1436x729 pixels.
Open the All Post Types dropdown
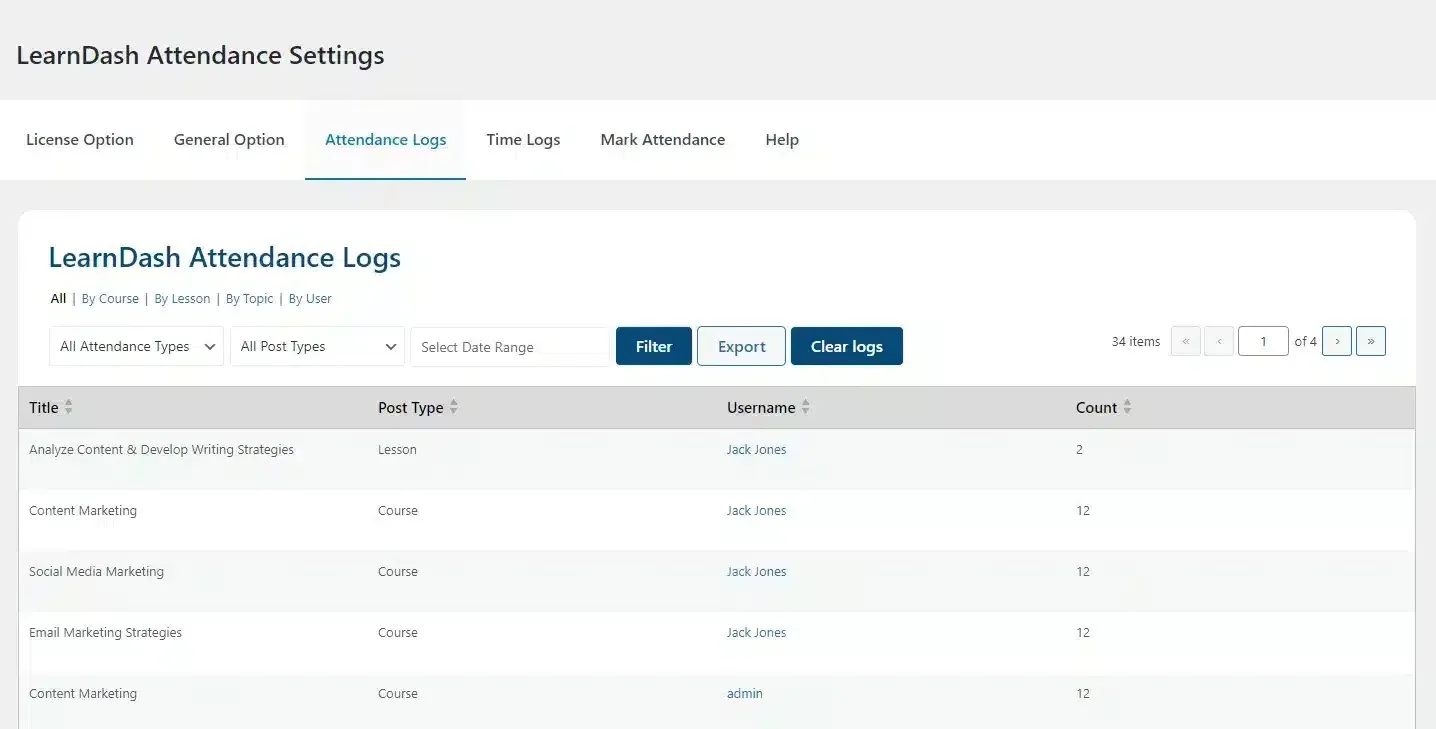(317, 346)
